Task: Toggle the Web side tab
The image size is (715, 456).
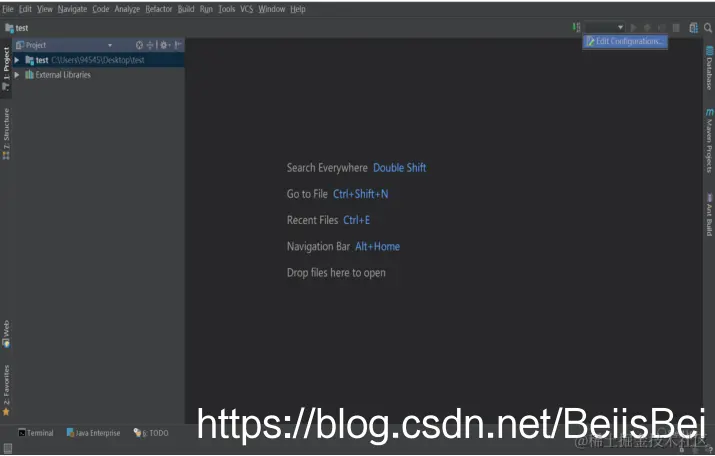Action: click(x=6, y=334)
